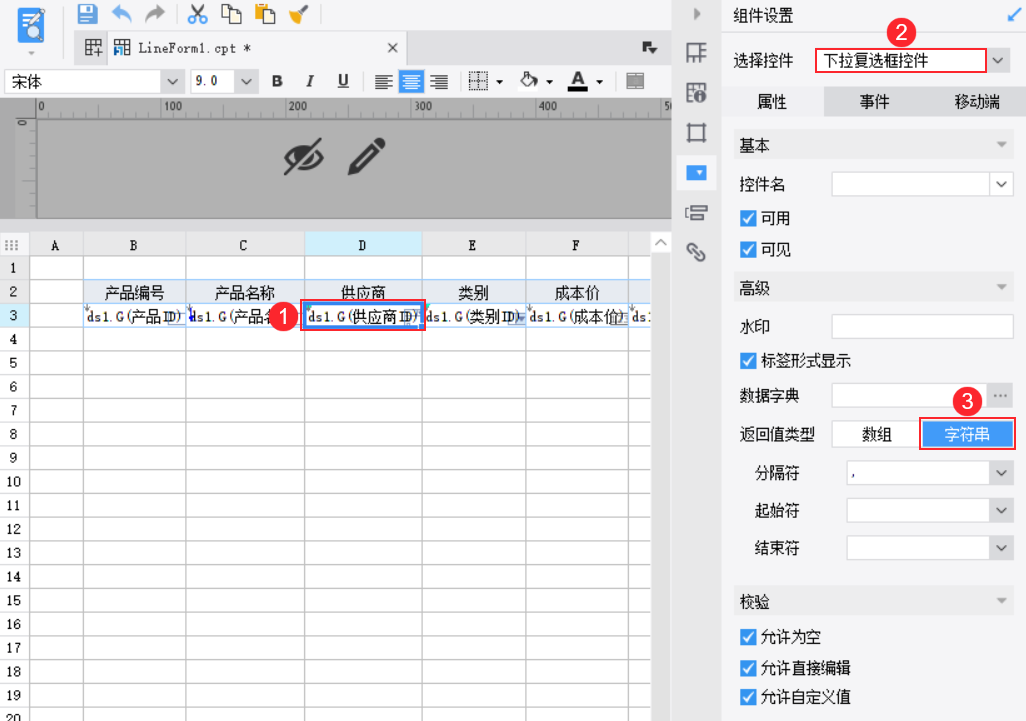Select row header 3
Viewport: 1026px width, 721px height.
14,315
